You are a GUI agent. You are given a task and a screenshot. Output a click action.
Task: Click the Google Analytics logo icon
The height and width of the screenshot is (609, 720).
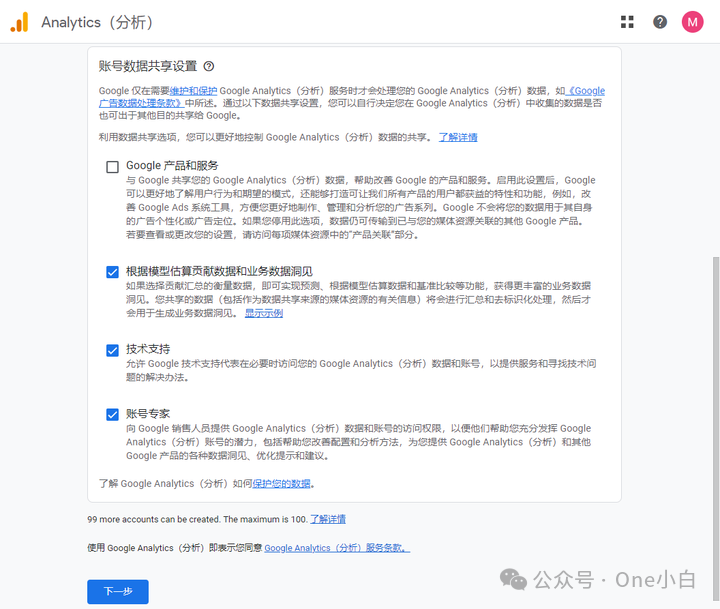click(x=19, y=22)
